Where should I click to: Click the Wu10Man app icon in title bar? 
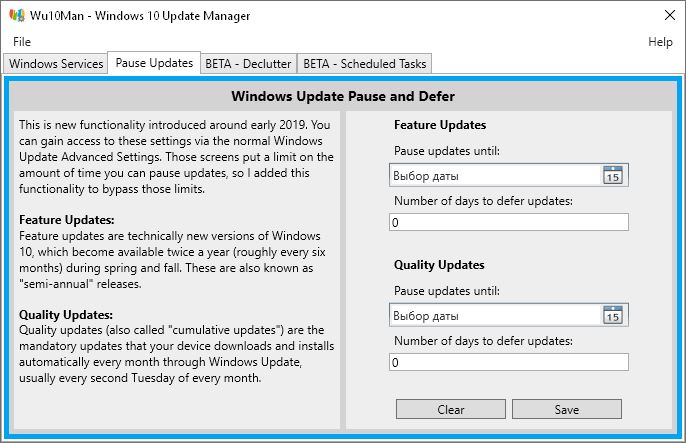(16, 16)
